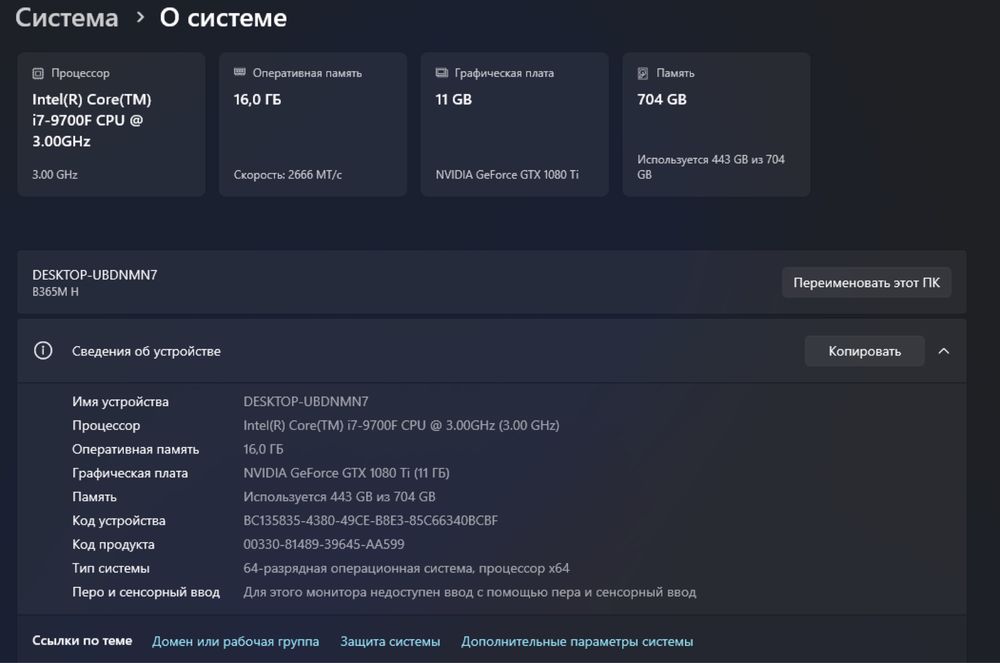Image resolution: width=1000 pixels, height=663 pixels.
Task: Click Перо и сенсорный ввод label
Action: (x=146, y=592)
